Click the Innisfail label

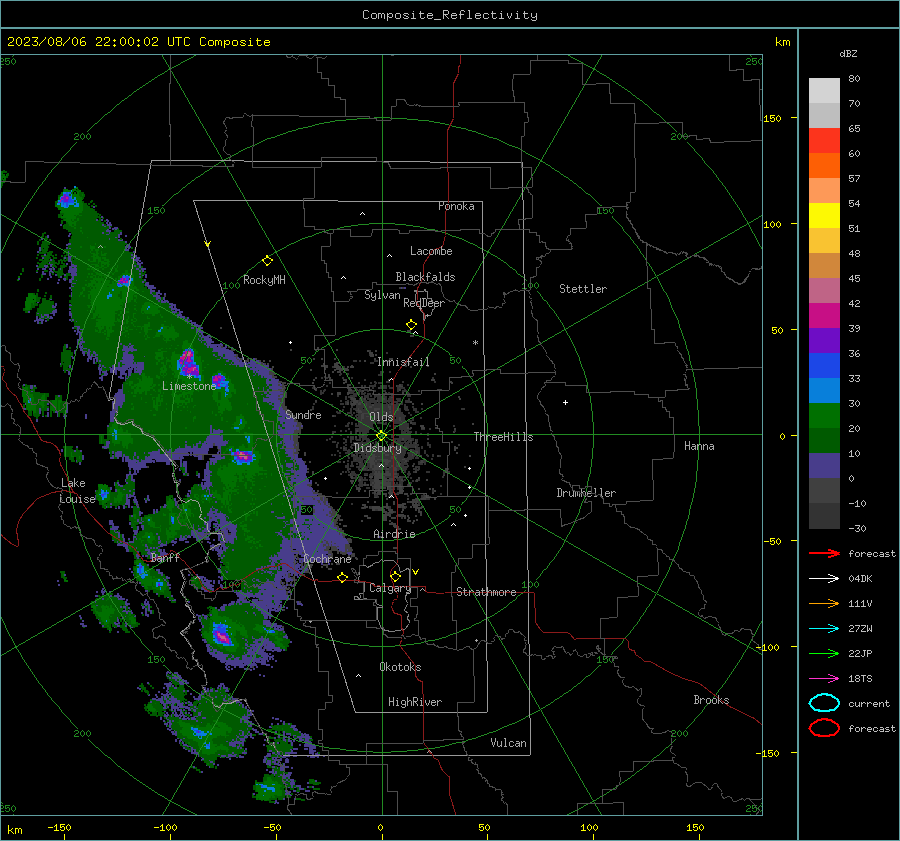403,362
